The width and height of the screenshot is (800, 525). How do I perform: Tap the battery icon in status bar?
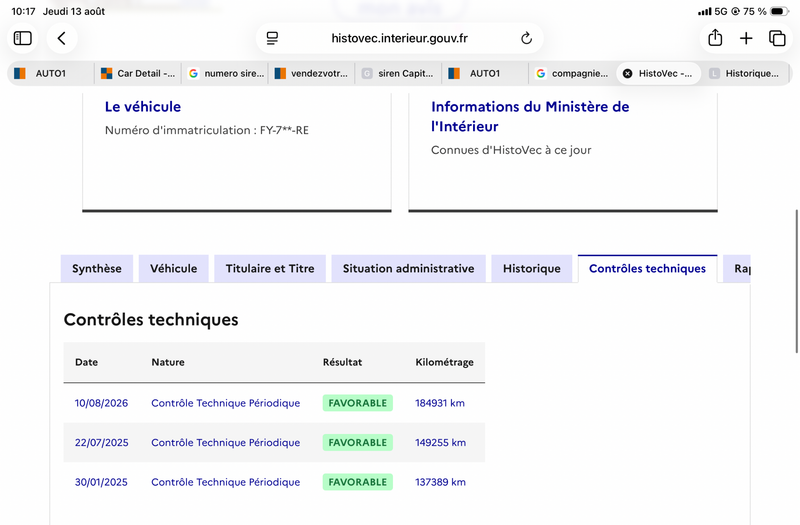click(779, 11)
